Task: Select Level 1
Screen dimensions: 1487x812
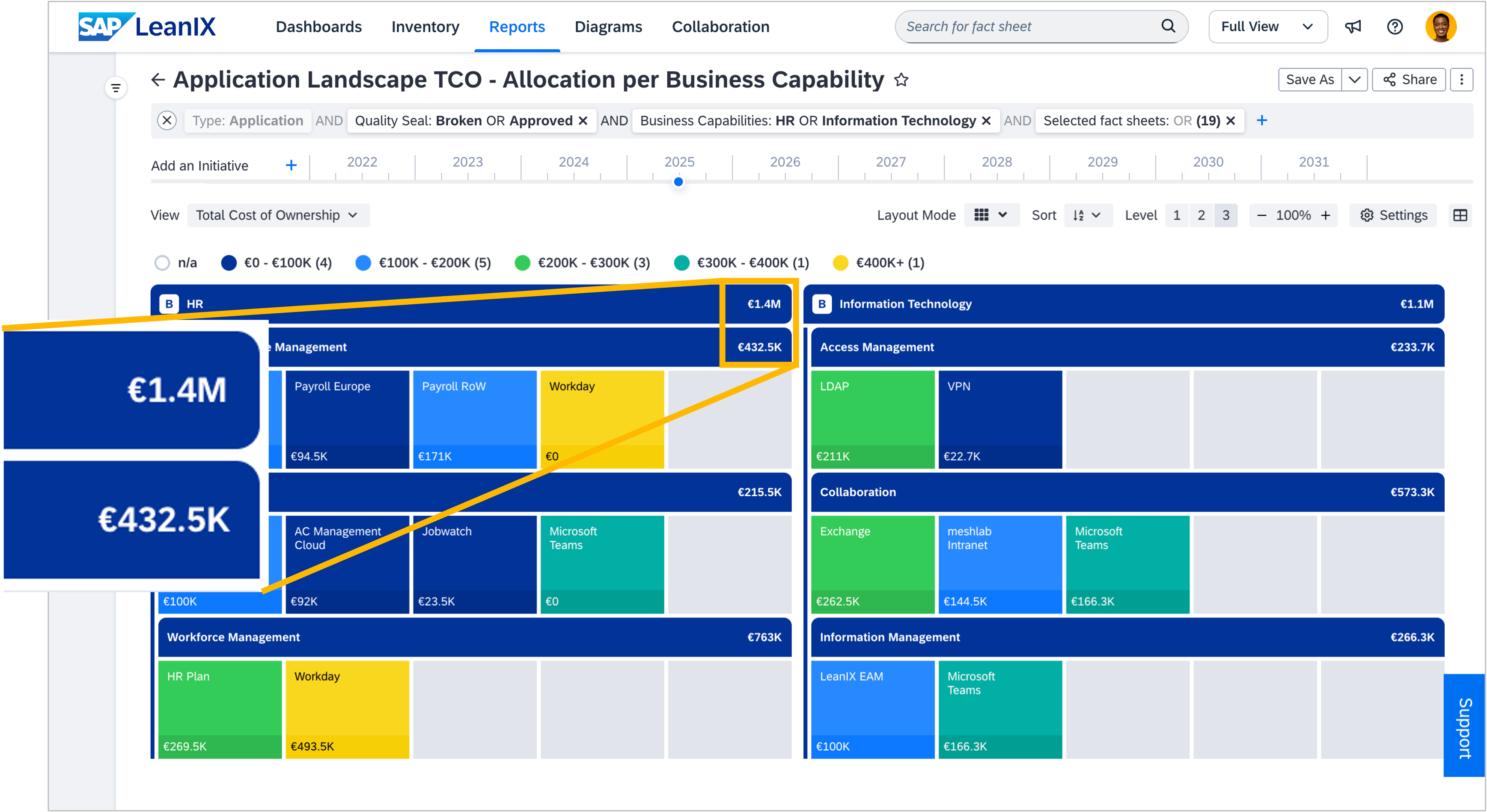Action: click(1176, 215)
